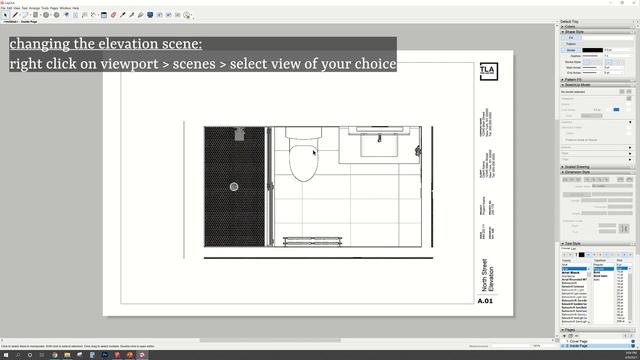The image size is (640, 360).
Task: Select the Untitled - Inside Page document tab
Action: tap(20, 22)
